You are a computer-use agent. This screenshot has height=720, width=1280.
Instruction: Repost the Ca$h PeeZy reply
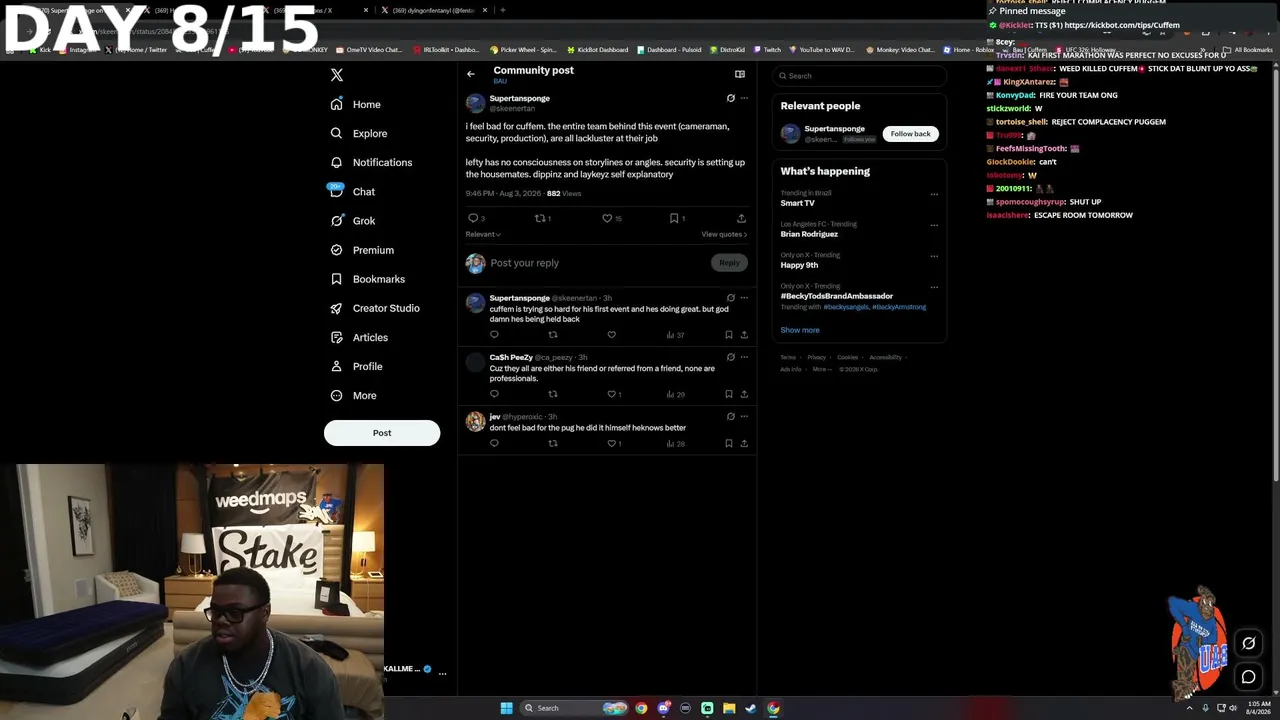pos(553,394)
